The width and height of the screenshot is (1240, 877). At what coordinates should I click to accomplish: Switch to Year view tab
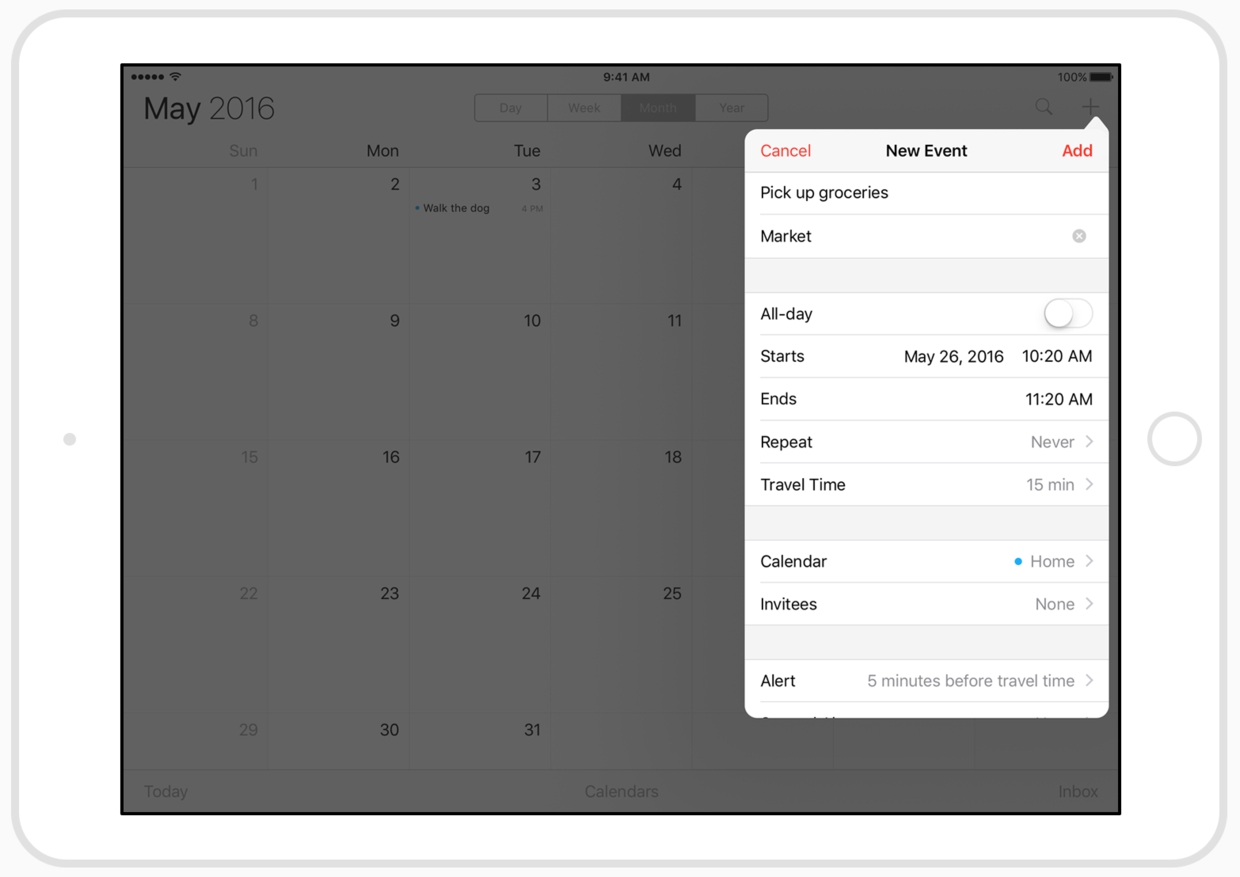pyautogui.click(x=731, y=108)
